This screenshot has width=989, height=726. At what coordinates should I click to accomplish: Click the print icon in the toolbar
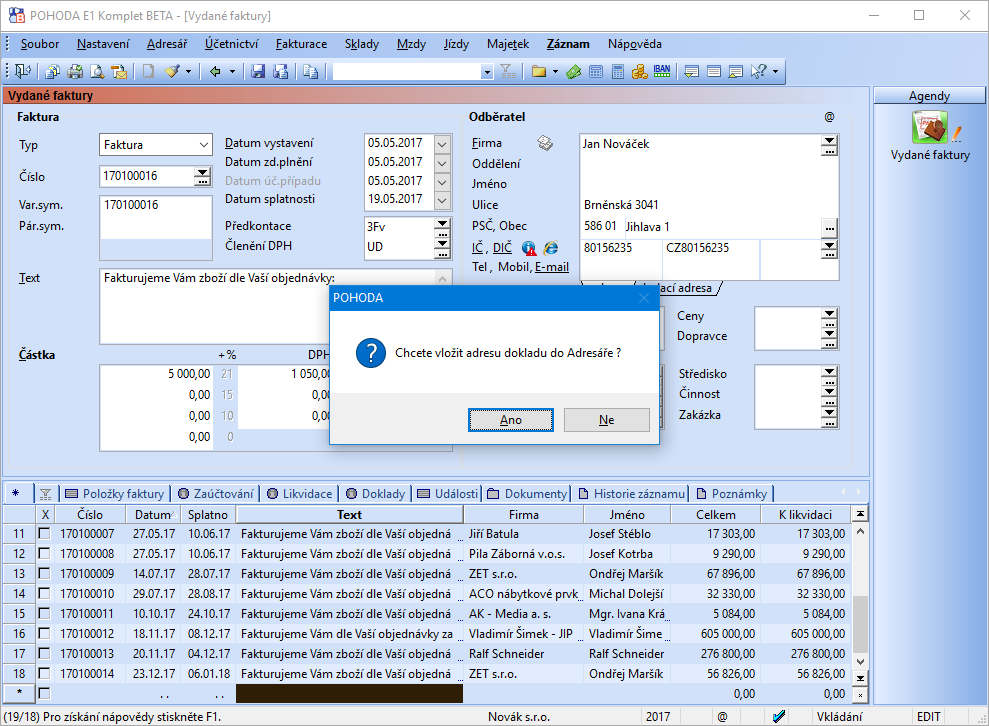75,71
